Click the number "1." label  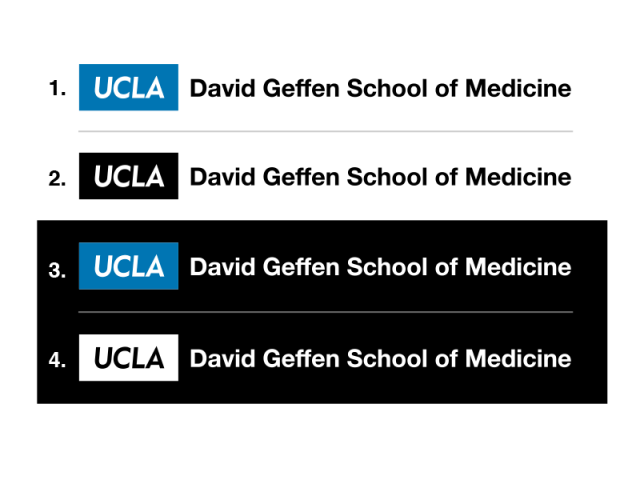pyautogui.click(x=57, y=89)
